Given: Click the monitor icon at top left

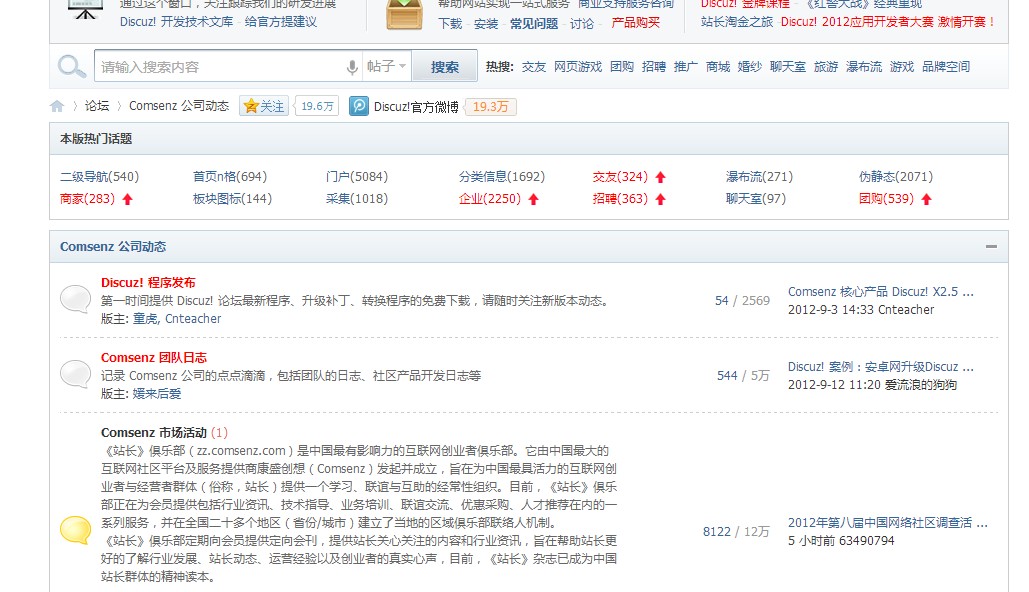Looking at the screenshot, I should pyautogui.click(x=85, y=9).
